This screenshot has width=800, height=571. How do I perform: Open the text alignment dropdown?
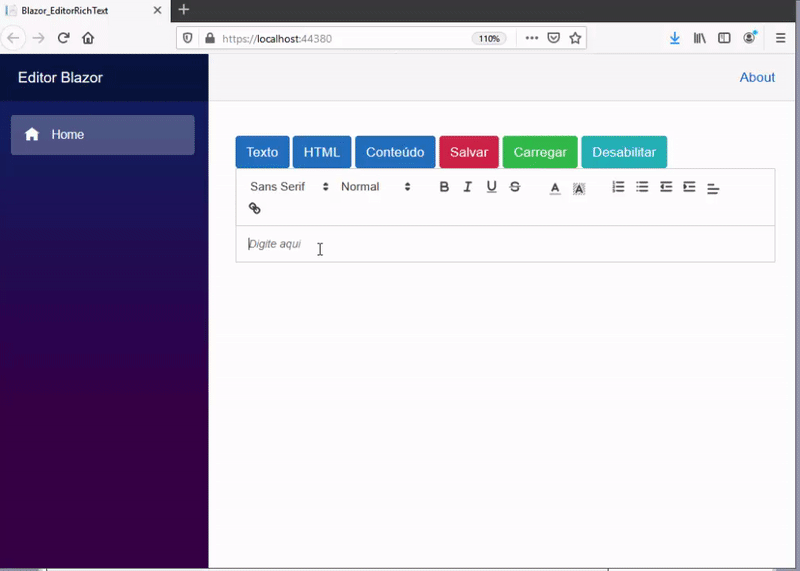click(x=713, y=188)
